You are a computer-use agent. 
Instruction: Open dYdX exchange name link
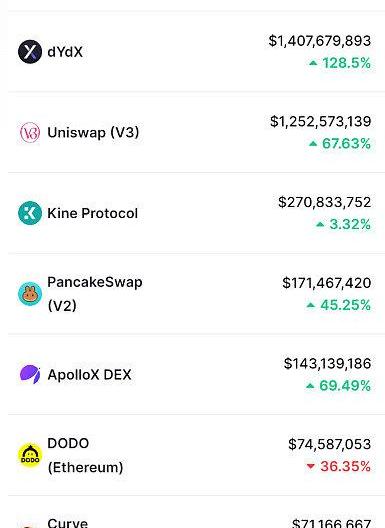tap(65, 52)
